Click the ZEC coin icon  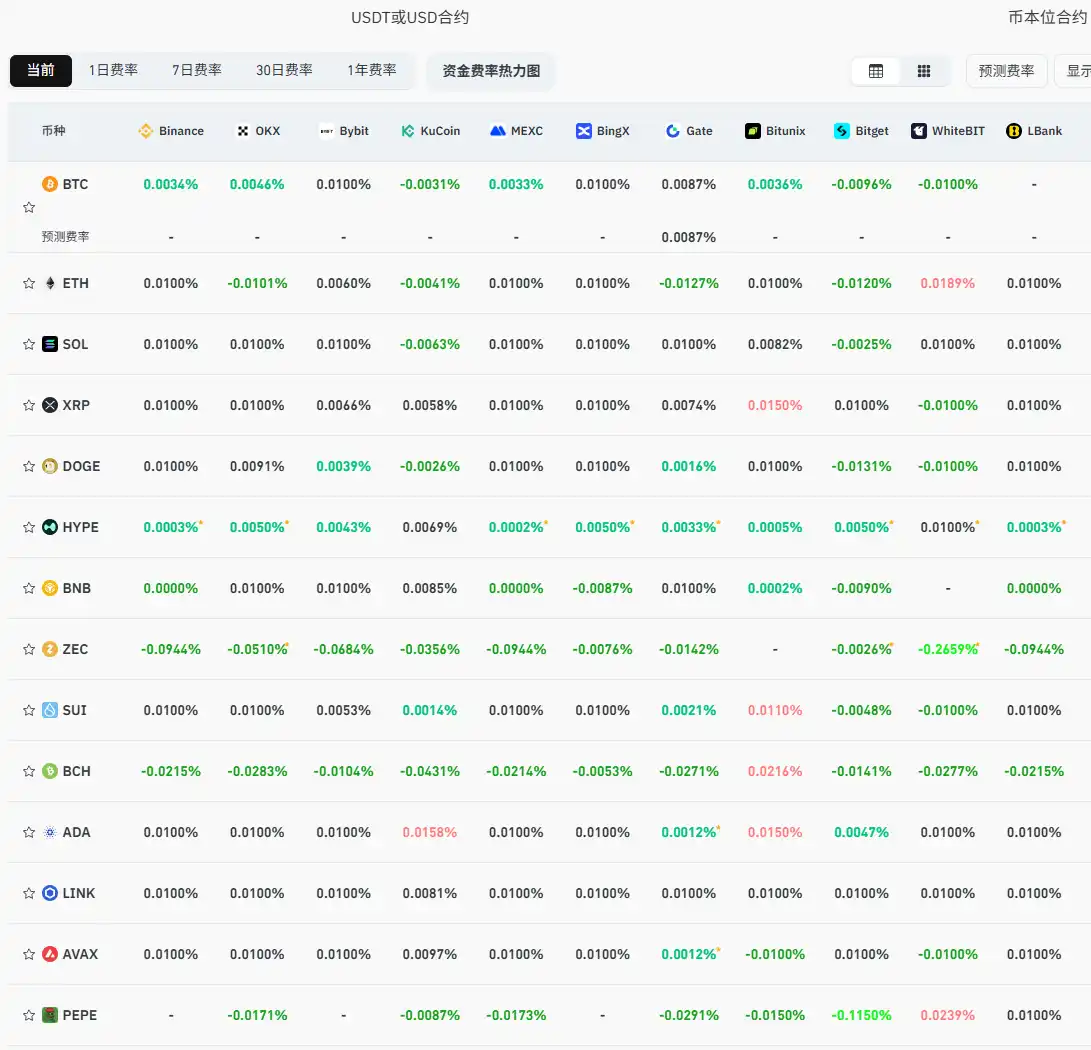tap(50, 649)
